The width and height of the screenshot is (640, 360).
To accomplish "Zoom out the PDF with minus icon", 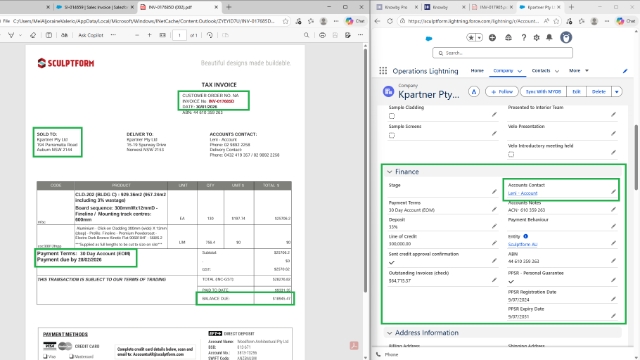I will (137, 35).
